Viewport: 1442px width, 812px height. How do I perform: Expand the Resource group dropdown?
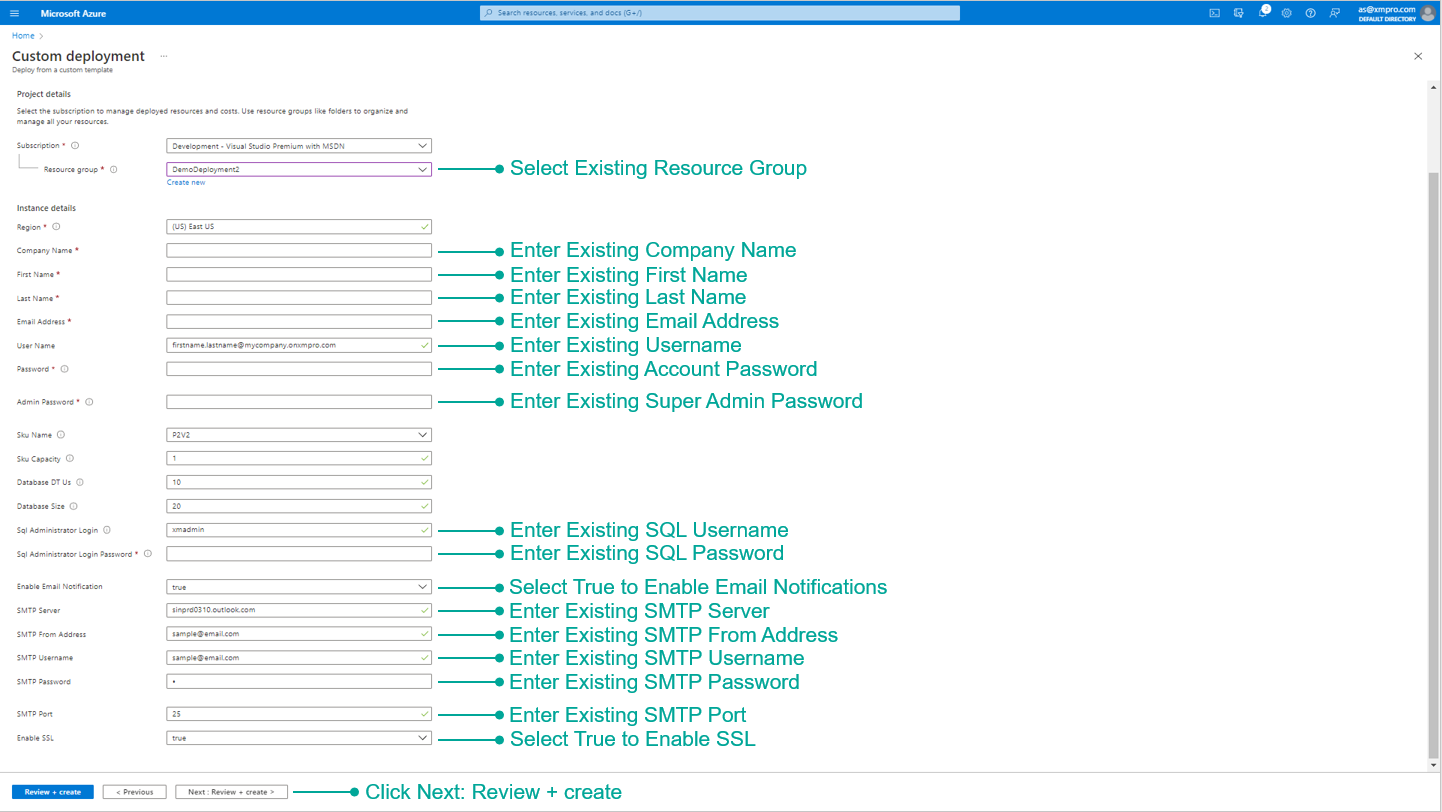299,170
